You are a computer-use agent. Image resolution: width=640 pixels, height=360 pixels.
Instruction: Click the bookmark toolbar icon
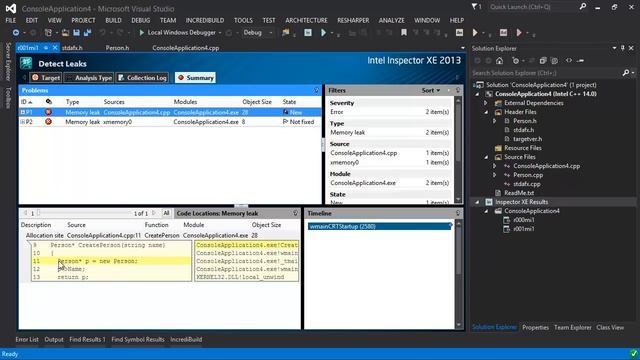coord(404,33)
